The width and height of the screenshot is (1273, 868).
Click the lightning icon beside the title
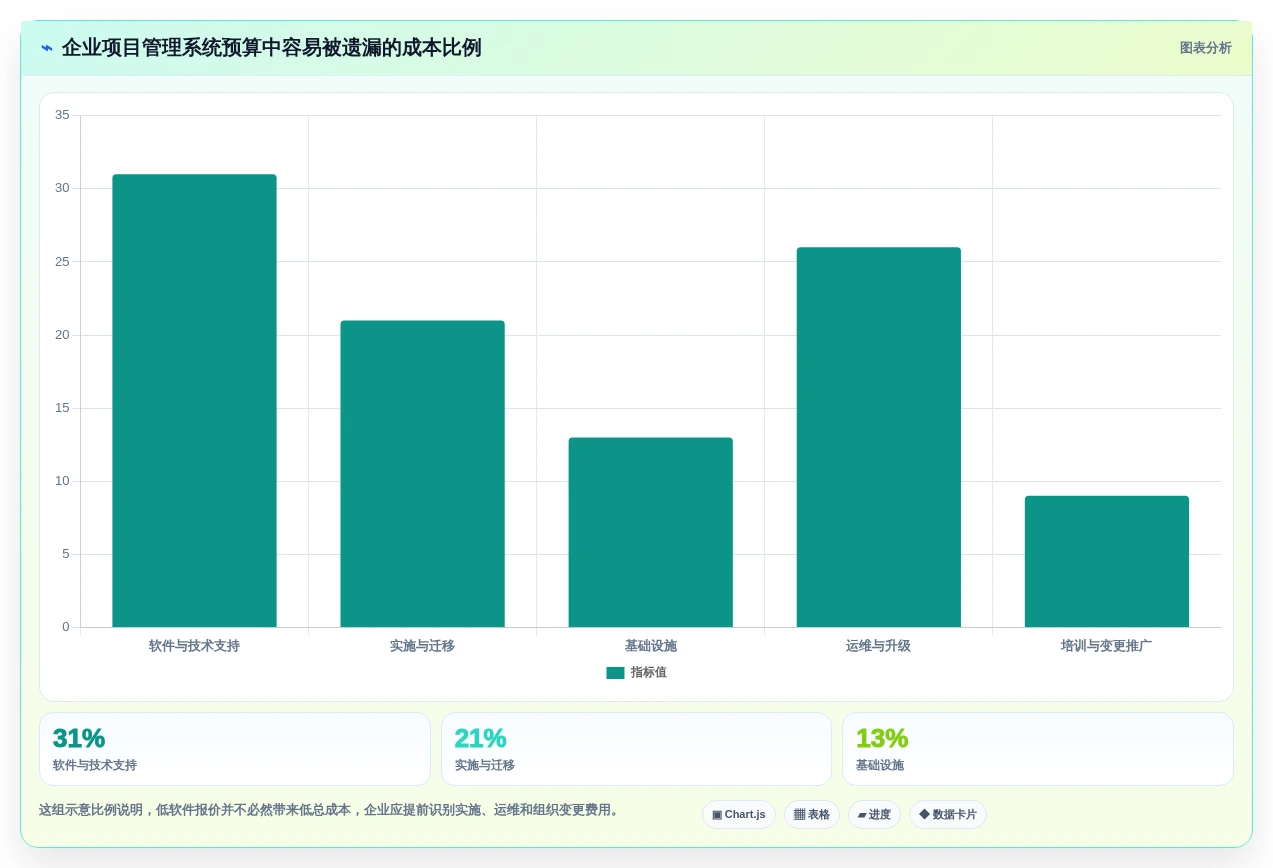tap(47, 48)
